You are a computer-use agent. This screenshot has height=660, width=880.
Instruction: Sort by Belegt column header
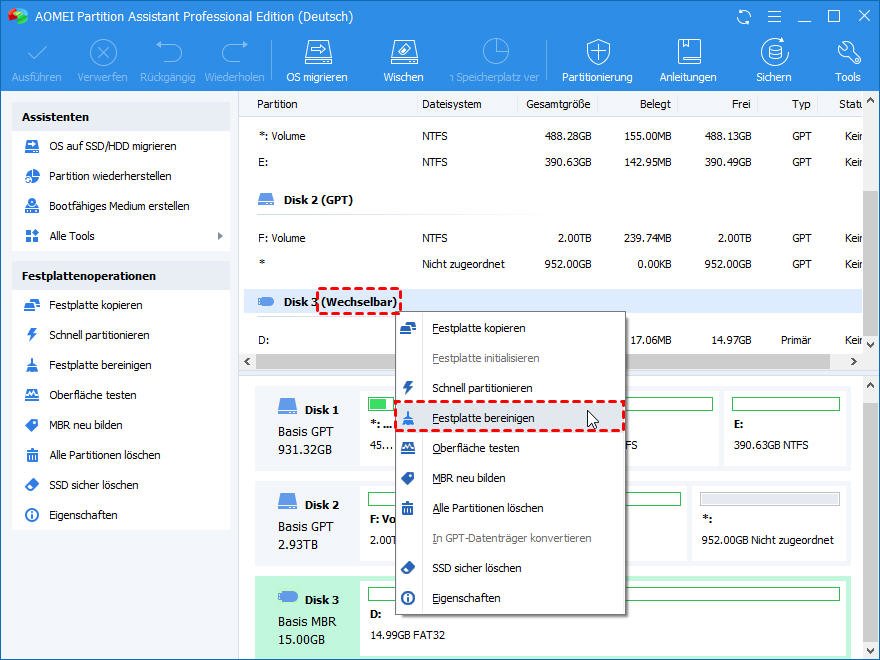click(655, 104)
